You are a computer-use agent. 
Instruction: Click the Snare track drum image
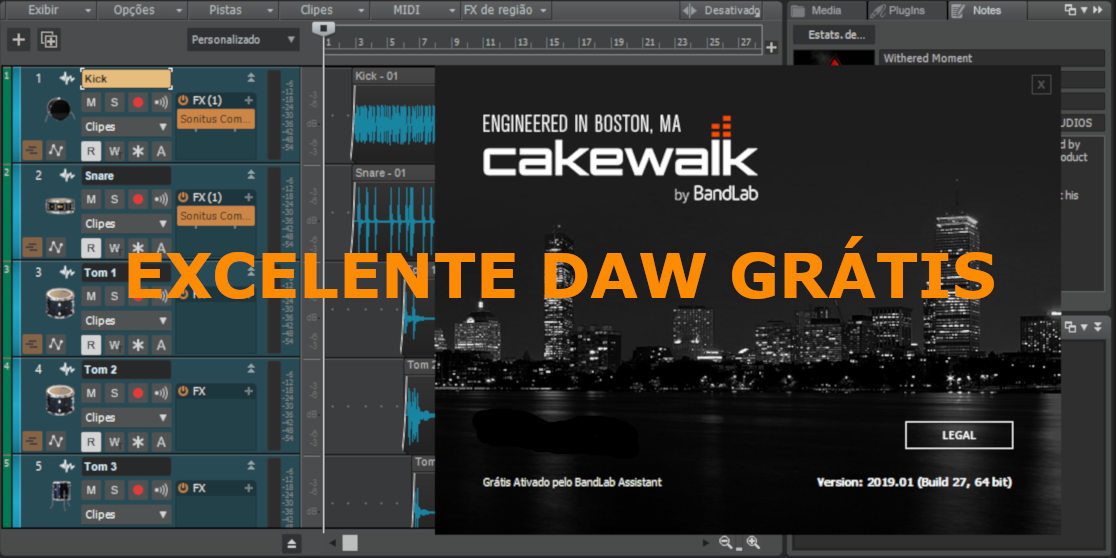click(58, 206)
